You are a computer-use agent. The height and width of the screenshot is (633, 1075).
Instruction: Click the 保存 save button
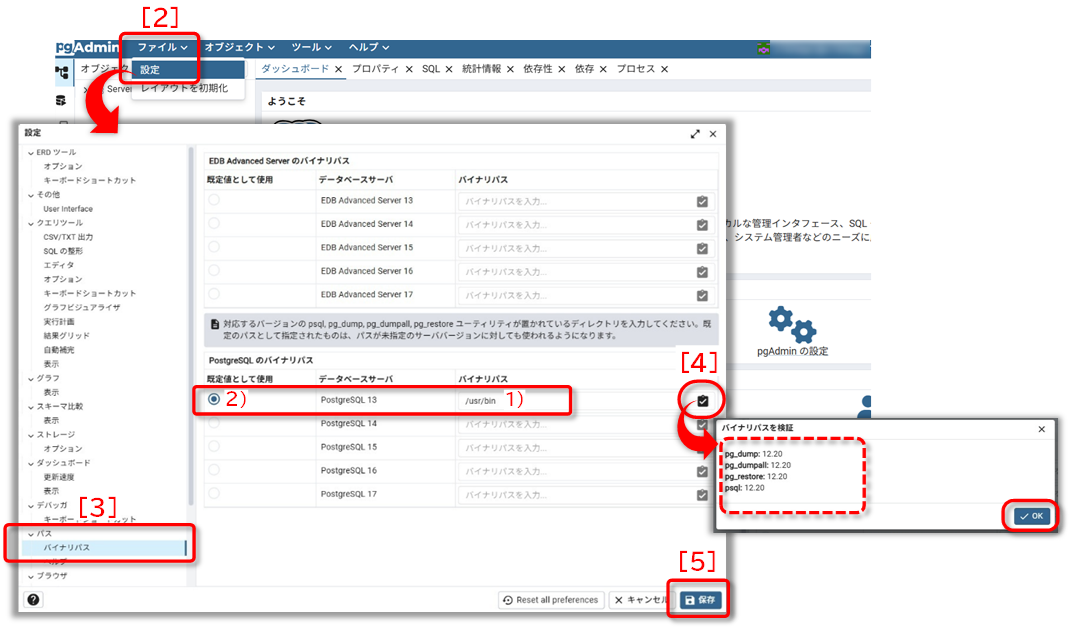click(x=701, y=600)
